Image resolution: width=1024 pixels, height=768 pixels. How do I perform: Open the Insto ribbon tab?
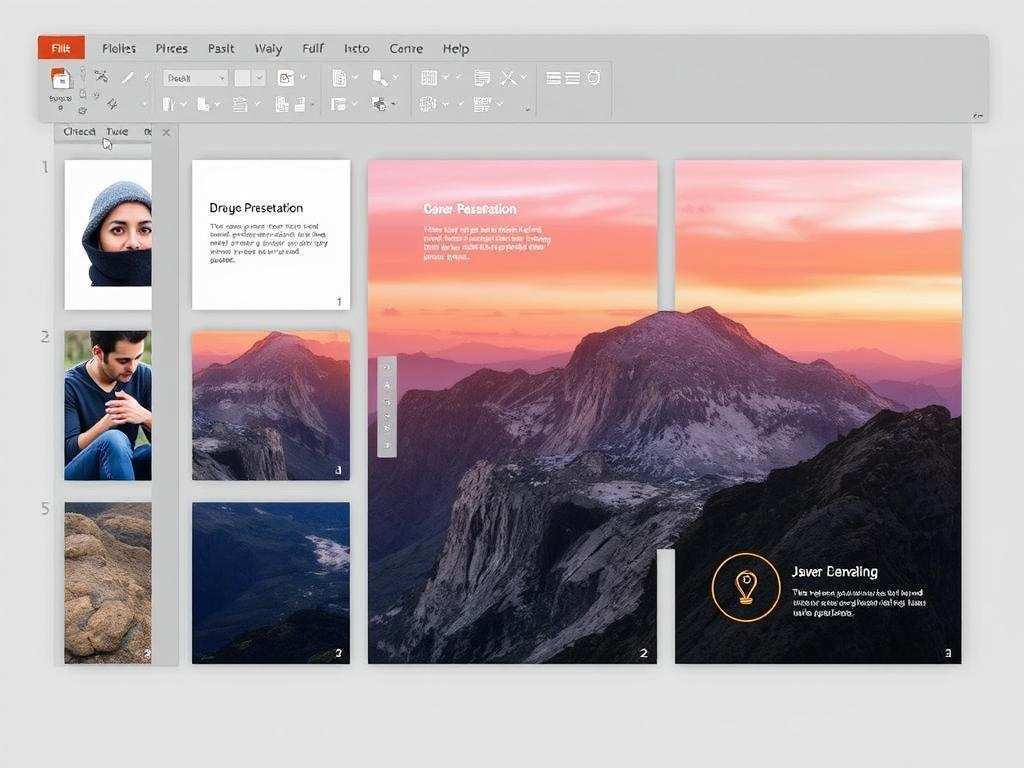pyautogui.click(x=356, y=48)
